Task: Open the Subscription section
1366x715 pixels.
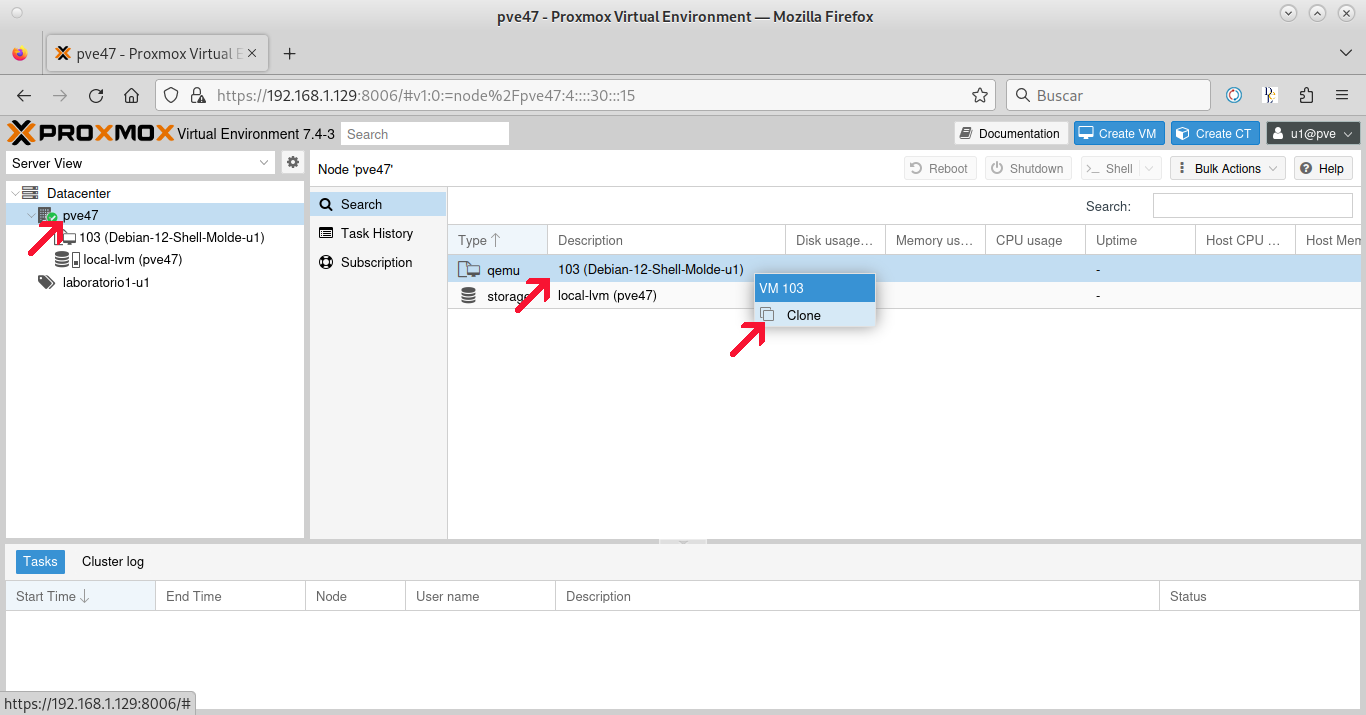Action: (x=378, y=262)
